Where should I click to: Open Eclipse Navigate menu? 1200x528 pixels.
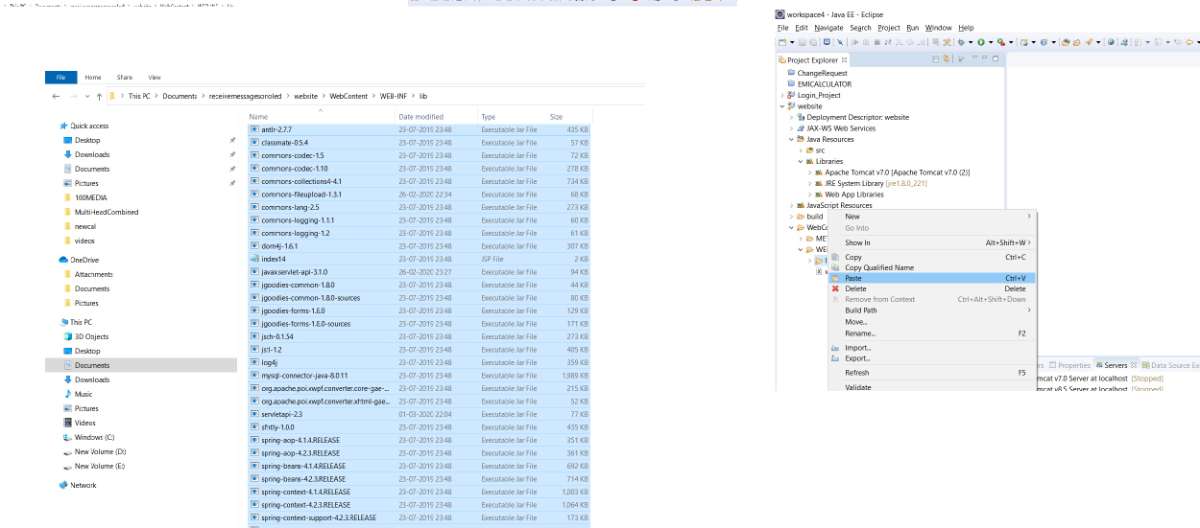tap(828, 28)
